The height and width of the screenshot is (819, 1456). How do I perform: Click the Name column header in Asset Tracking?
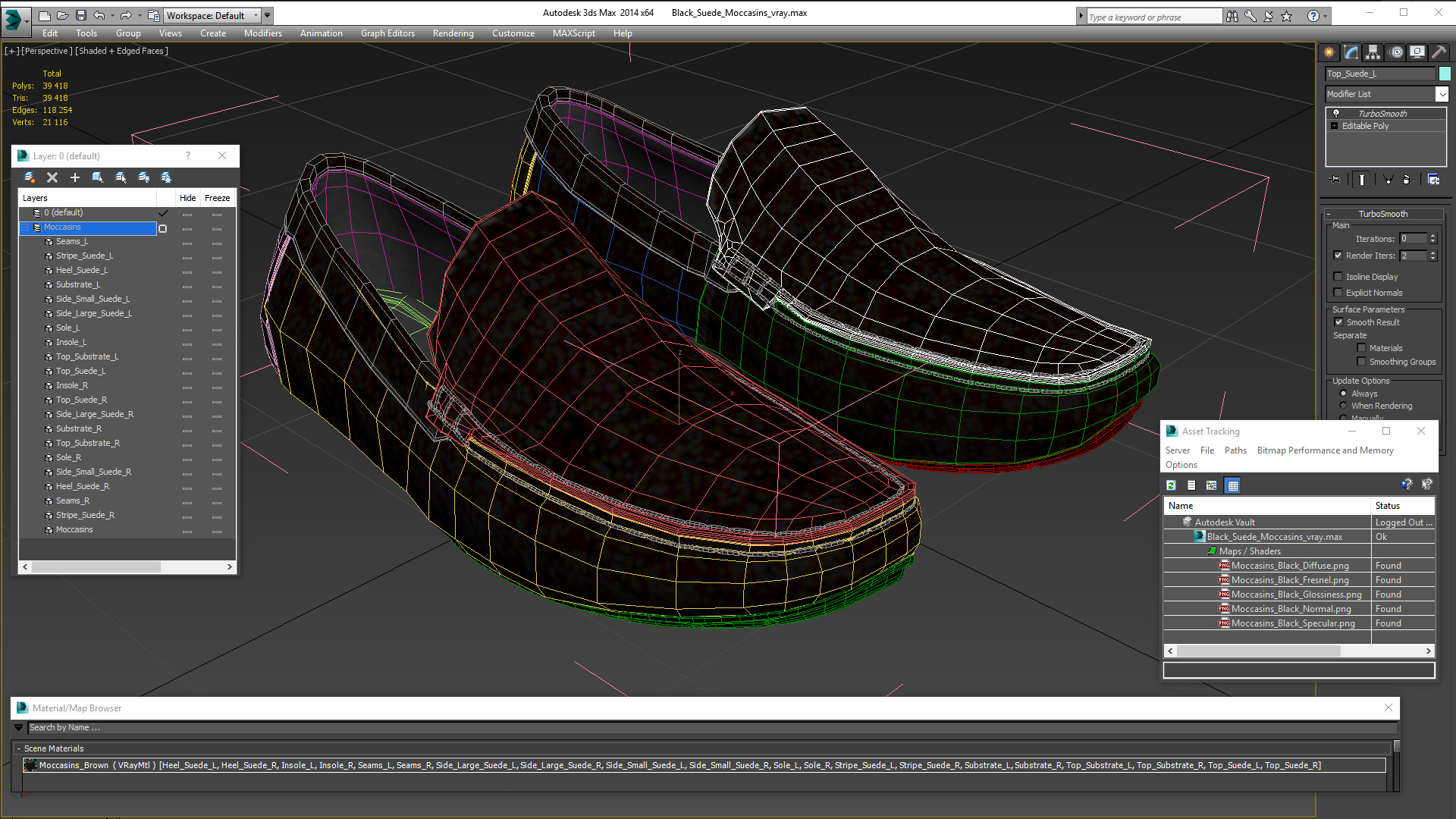(x=1267, y=506)
